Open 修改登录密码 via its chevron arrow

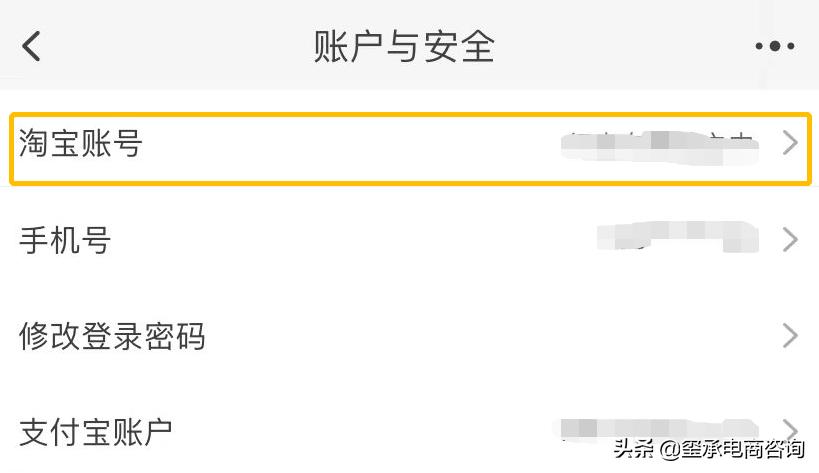[x=790, y=335]
